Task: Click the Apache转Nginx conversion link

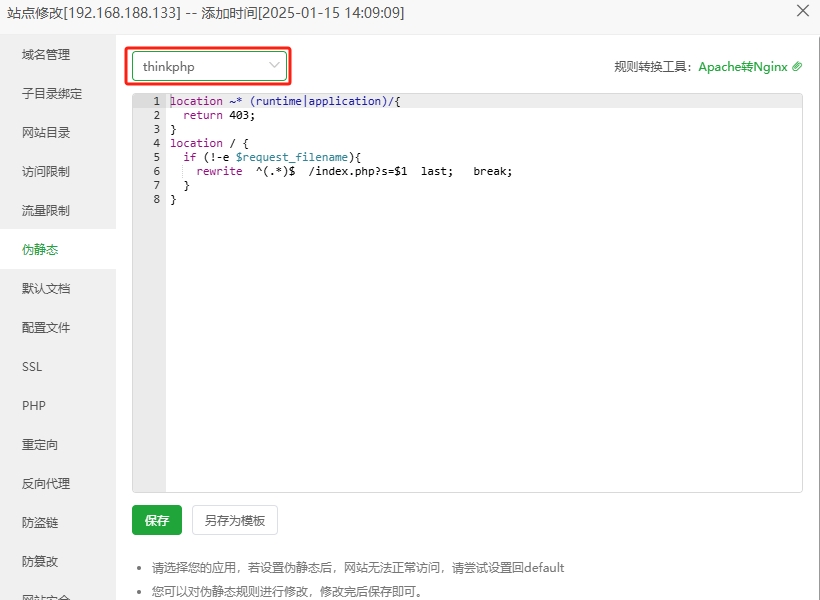Action: click(x=743, y=67)
